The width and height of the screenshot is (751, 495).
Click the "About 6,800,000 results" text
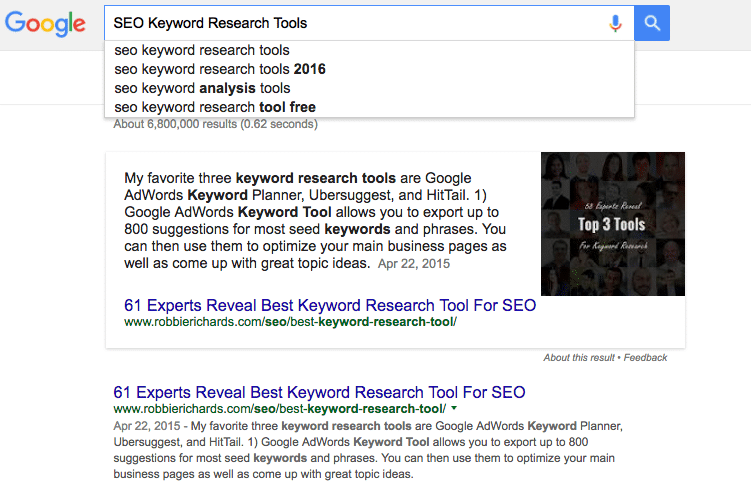coord(216,124)
